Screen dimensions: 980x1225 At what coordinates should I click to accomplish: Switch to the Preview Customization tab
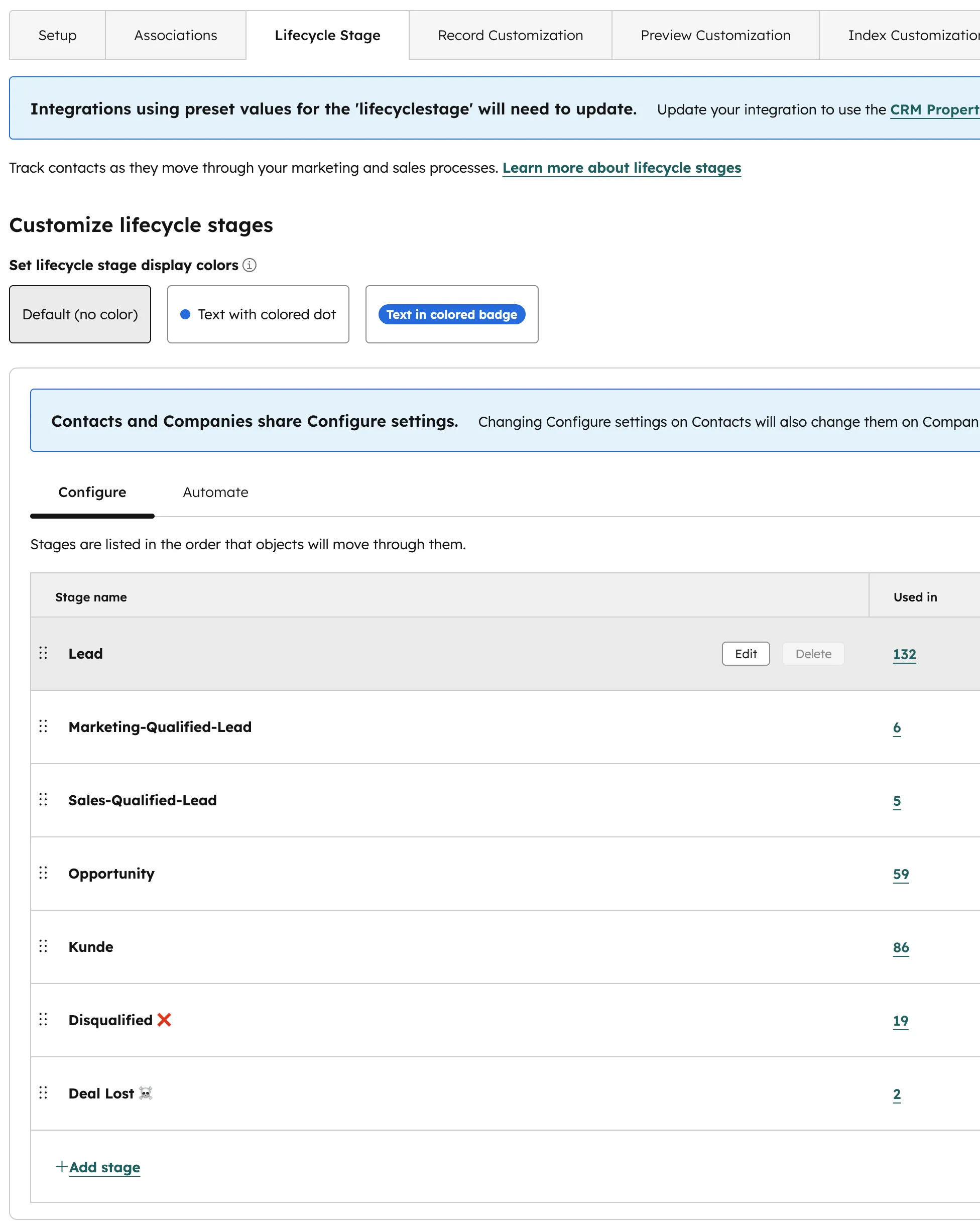pos(715,35)
